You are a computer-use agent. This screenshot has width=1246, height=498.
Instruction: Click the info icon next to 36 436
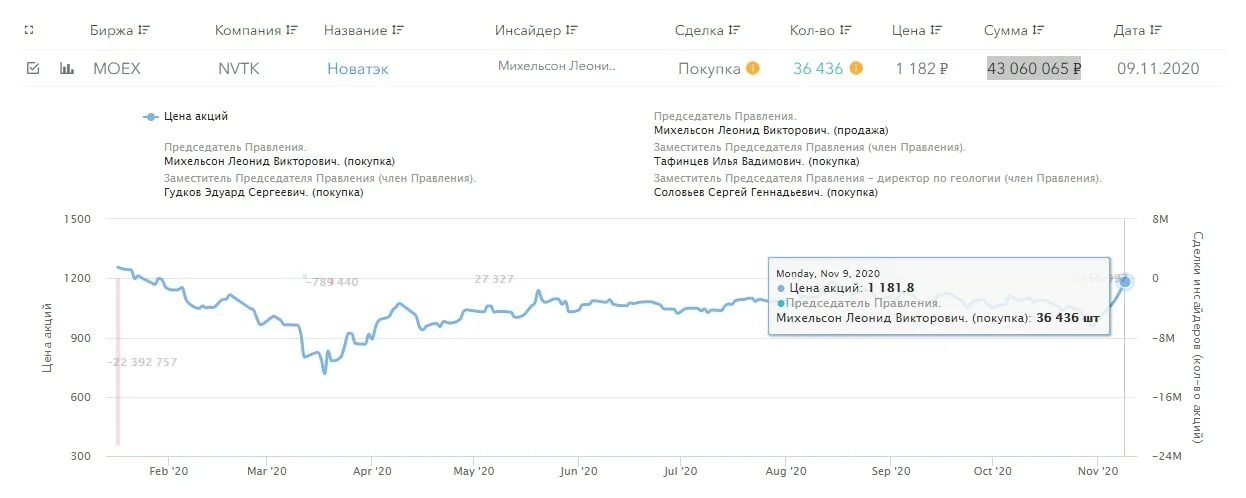(856, 69)
